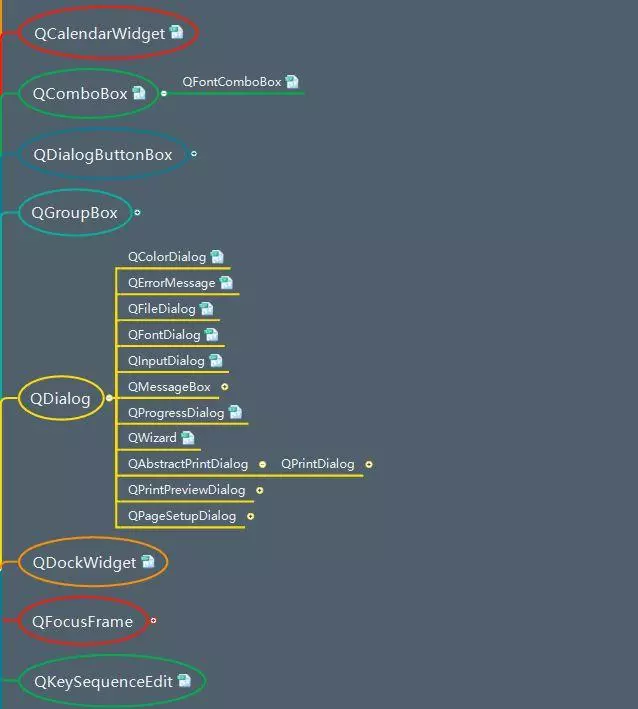Expand the QGroupBox node

[x=137, y=212]
